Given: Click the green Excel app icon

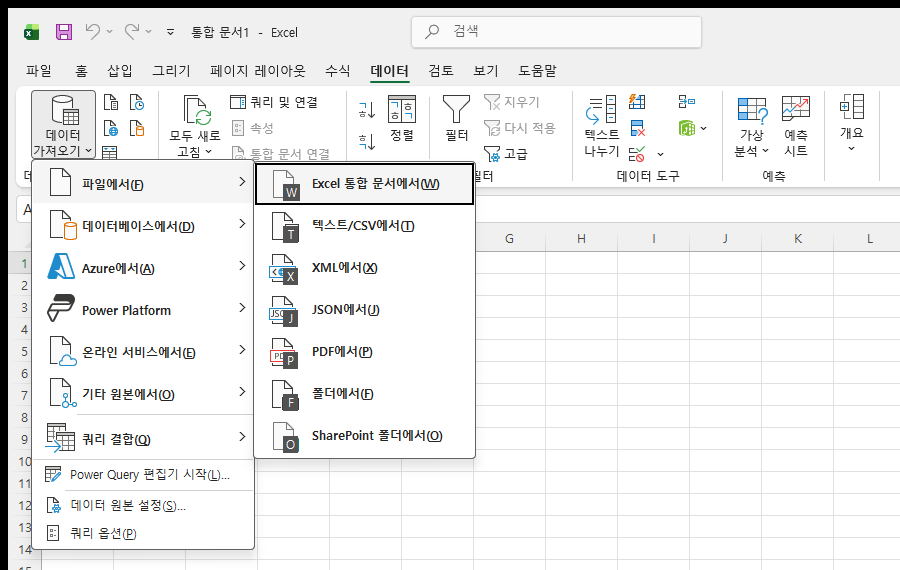Looking at the screenshot, I should (x=32, y=32).
